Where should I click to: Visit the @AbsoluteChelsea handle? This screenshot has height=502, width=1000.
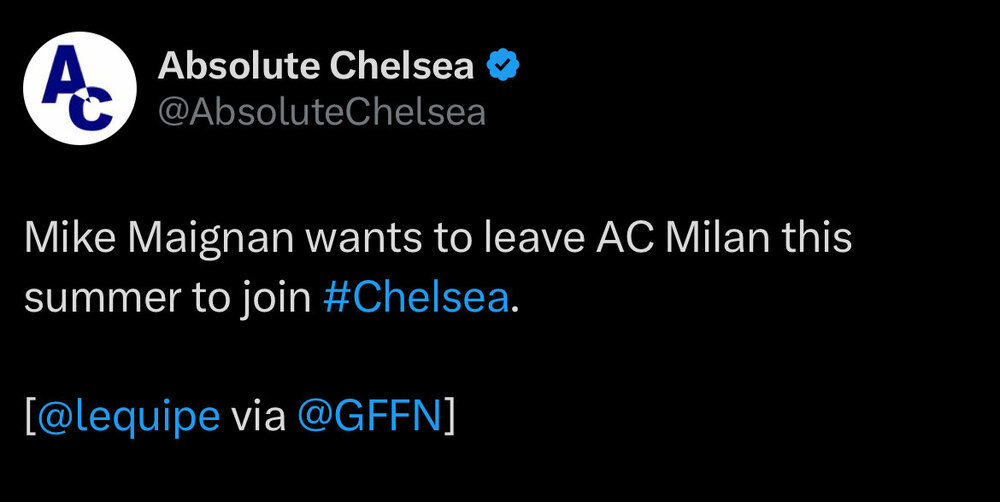click(x=321, y=113)
